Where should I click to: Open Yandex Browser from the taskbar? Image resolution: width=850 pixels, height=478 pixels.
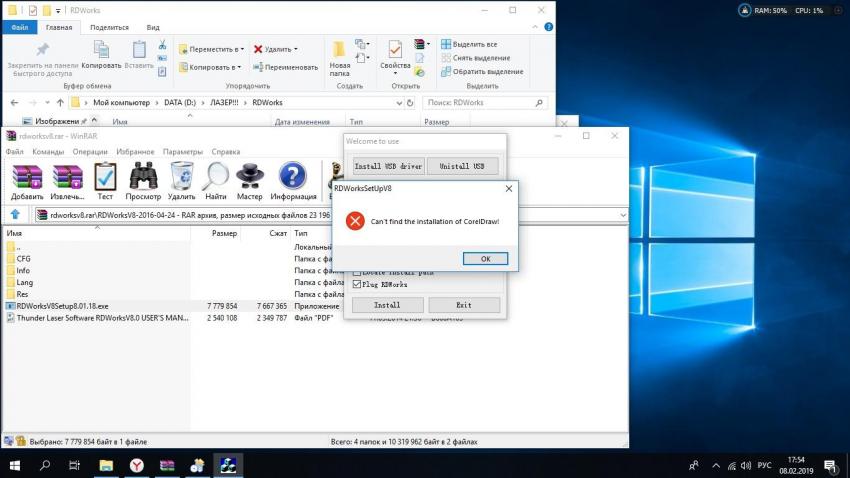pos(136,465)
